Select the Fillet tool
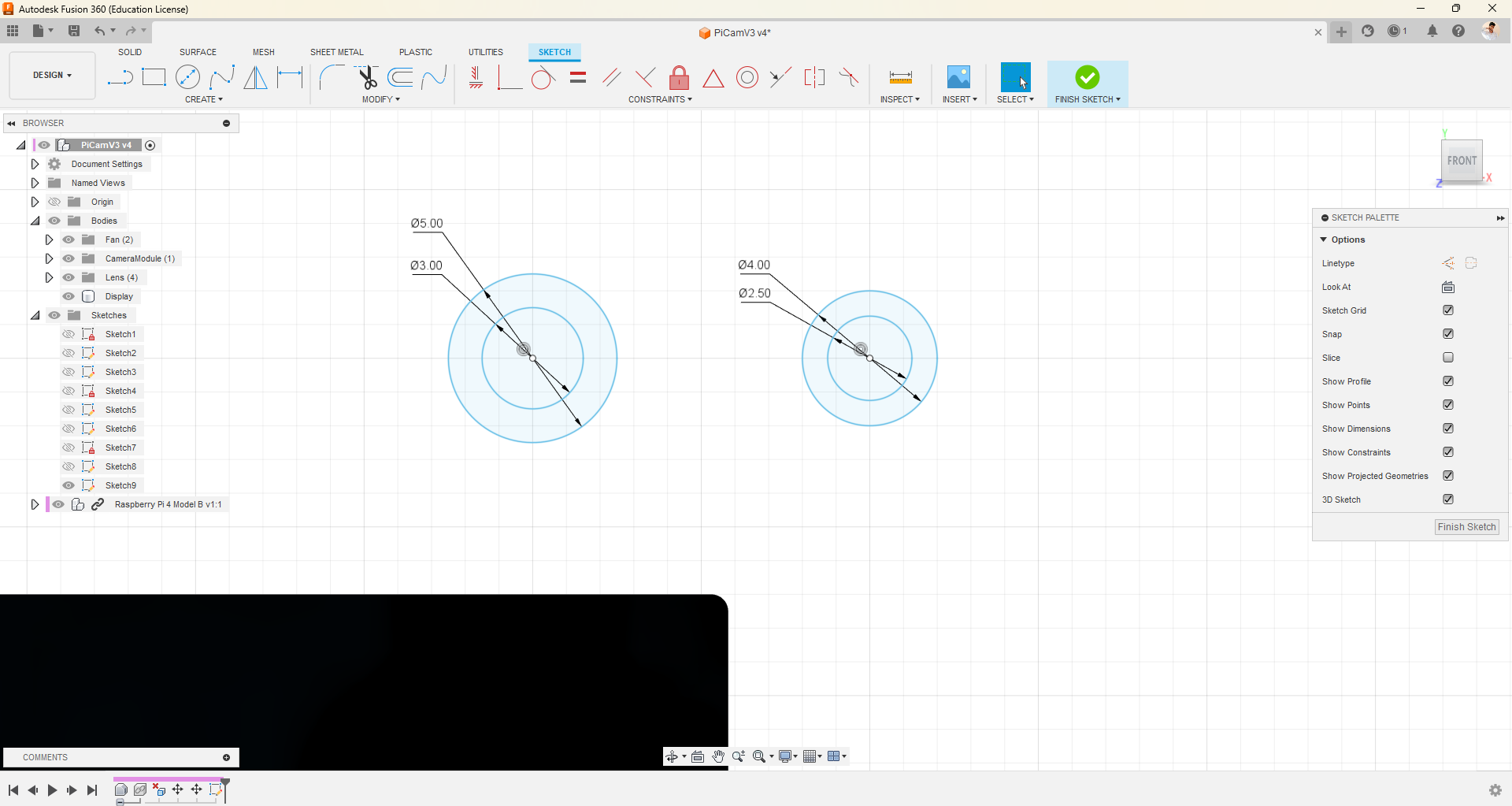This screenshot has width=1512, height=806. [331, 77]
